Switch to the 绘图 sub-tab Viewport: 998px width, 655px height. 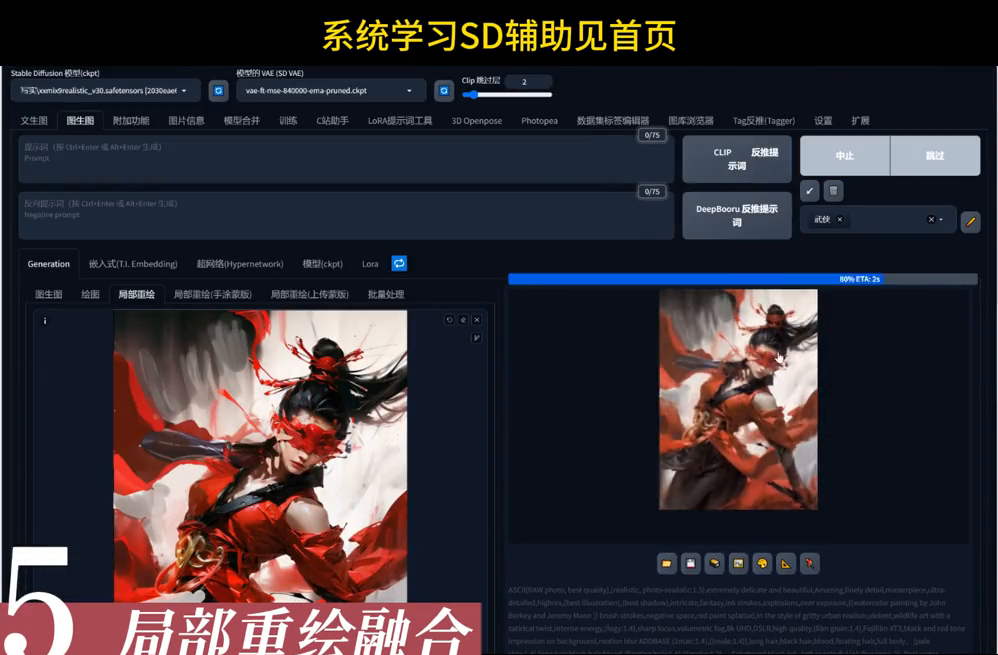[x=90, y=294]
